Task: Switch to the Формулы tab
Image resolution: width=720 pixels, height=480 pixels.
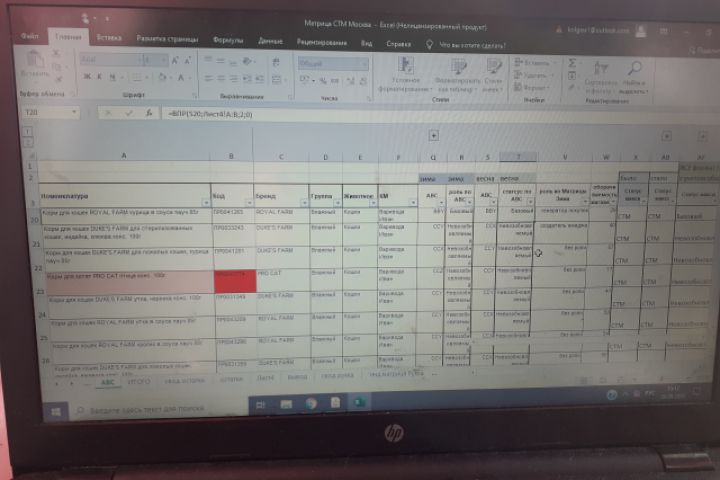Action: [228, 40]
